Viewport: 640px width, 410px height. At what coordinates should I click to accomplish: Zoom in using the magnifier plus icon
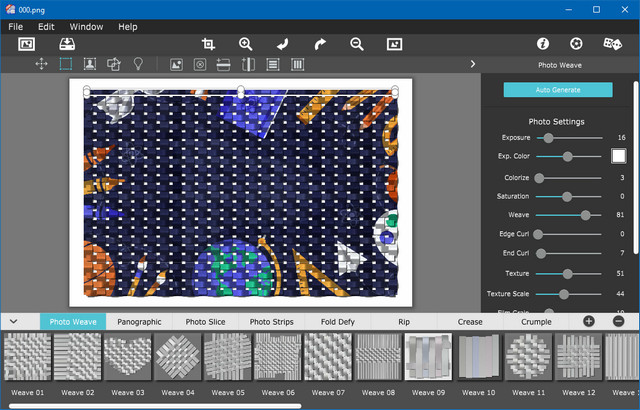(246, 44)
